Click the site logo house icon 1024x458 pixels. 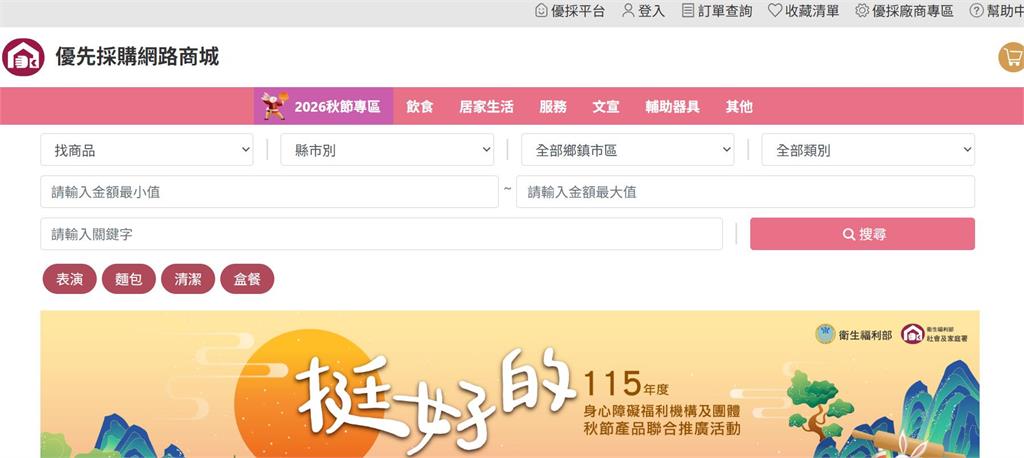point(24,57)
